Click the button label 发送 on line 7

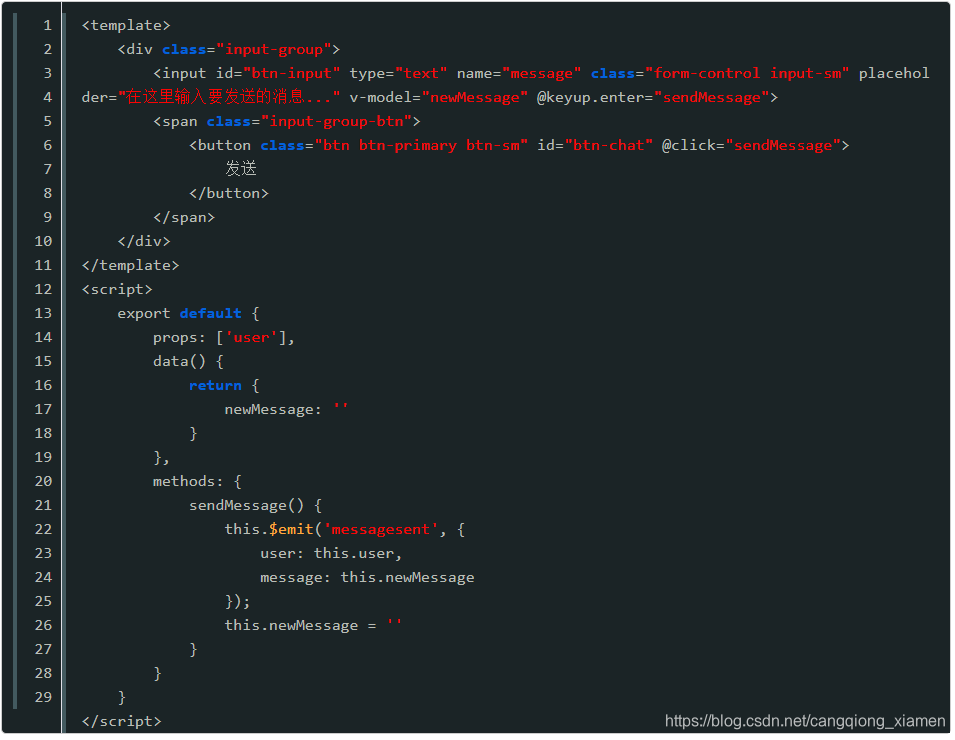241,169
